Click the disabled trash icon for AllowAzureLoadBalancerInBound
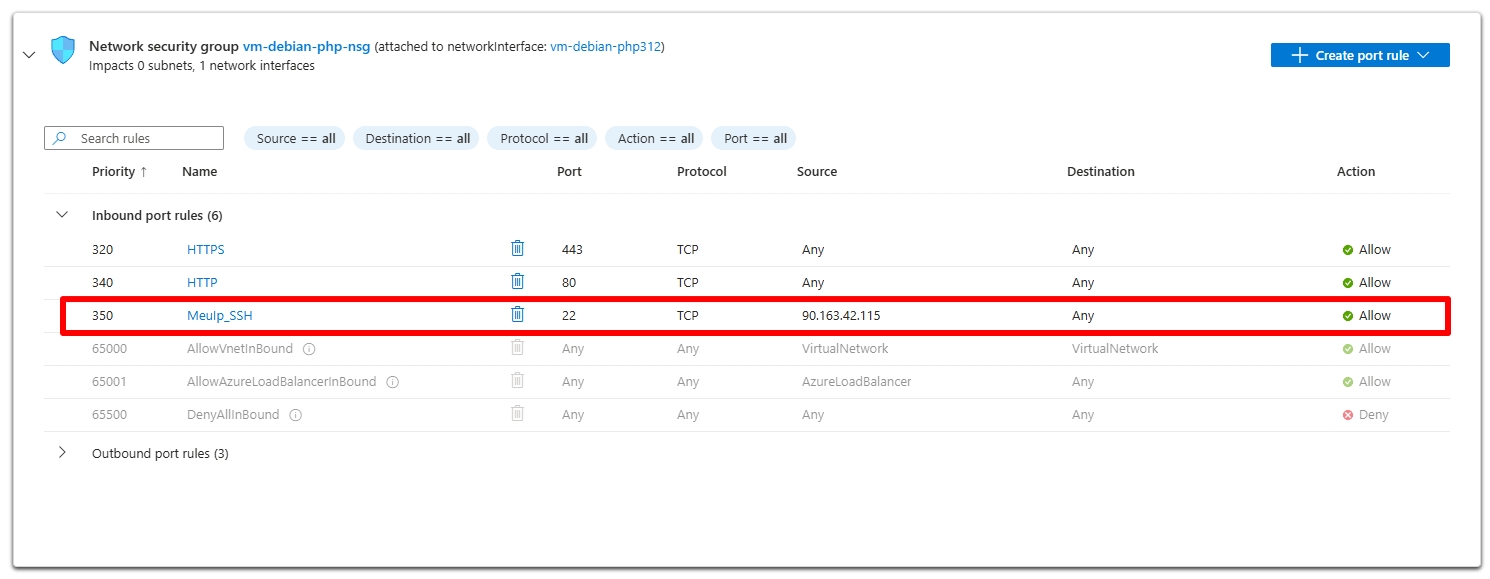 517,380
